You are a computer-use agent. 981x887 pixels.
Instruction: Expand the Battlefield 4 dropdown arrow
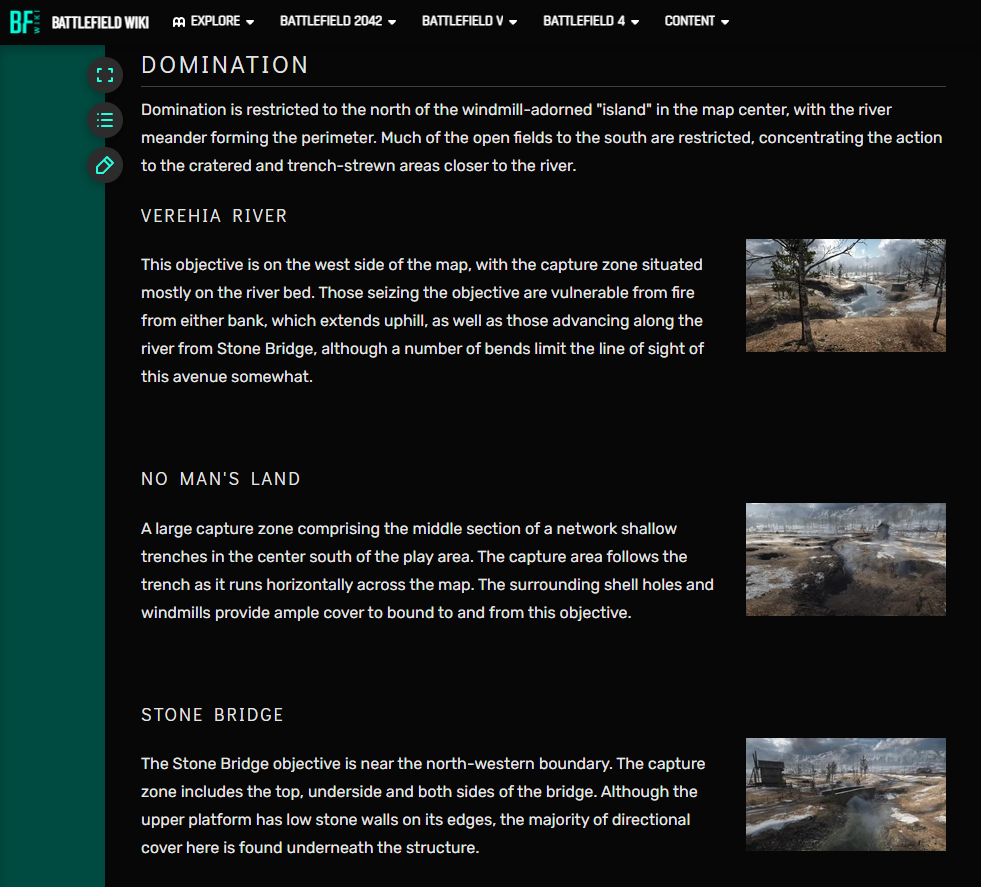click(x=634, y=22)
